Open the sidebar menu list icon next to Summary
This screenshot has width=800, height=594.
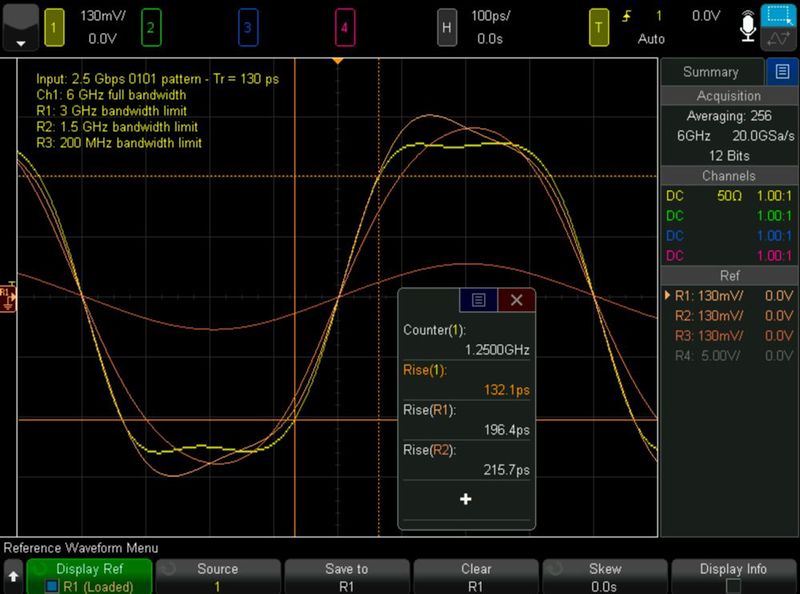pyautogui.click(x=782, y=71)
